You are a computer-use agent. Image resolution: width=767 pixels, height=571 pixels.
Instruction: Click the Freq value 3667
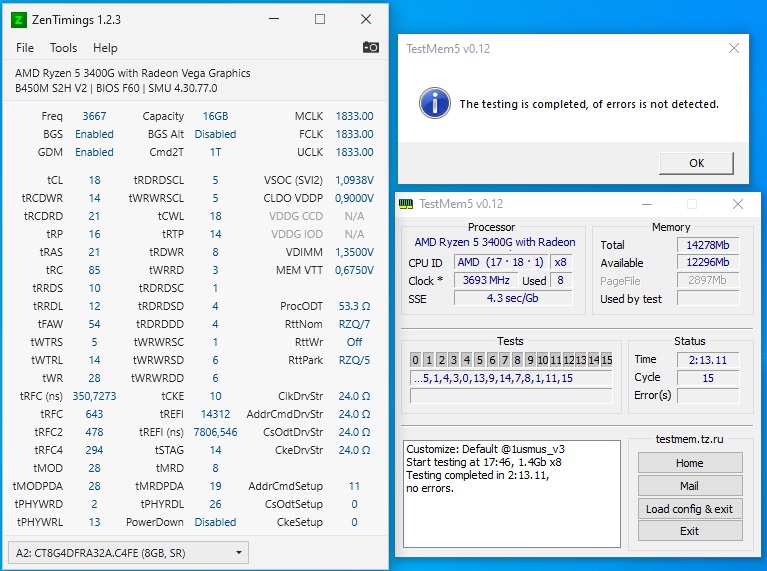coord(94,116)
